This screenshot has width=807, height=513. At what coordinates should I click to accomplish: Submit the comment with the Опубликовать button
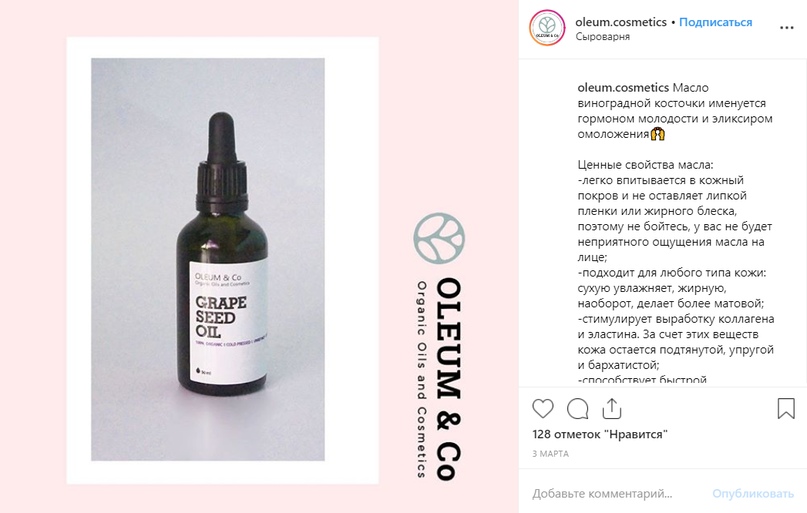pyautogui.click(x=753, y=493)
